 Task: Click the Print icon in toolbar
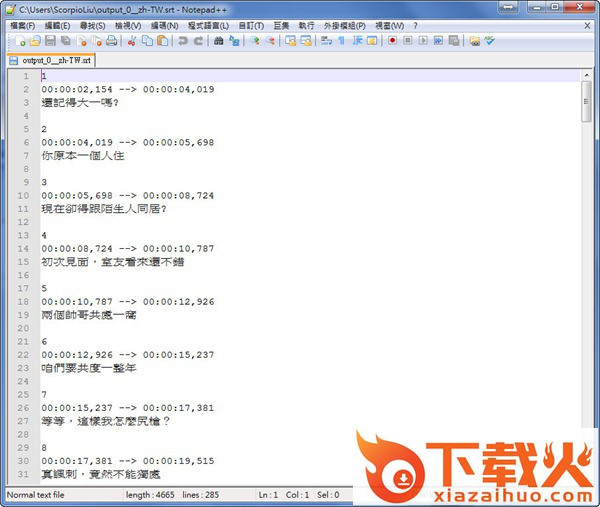point(112,41)
